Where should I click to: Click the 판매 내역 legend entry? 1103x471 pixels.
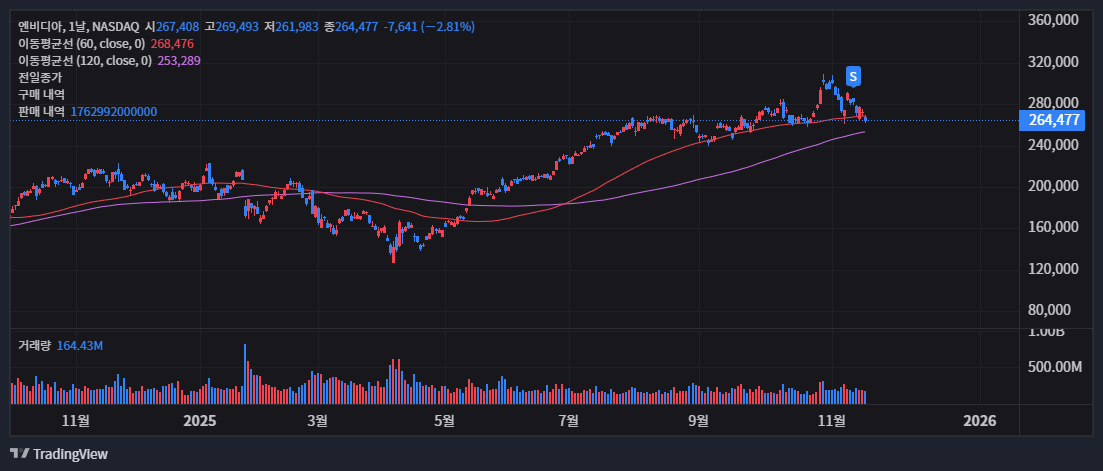pos(40,111)
